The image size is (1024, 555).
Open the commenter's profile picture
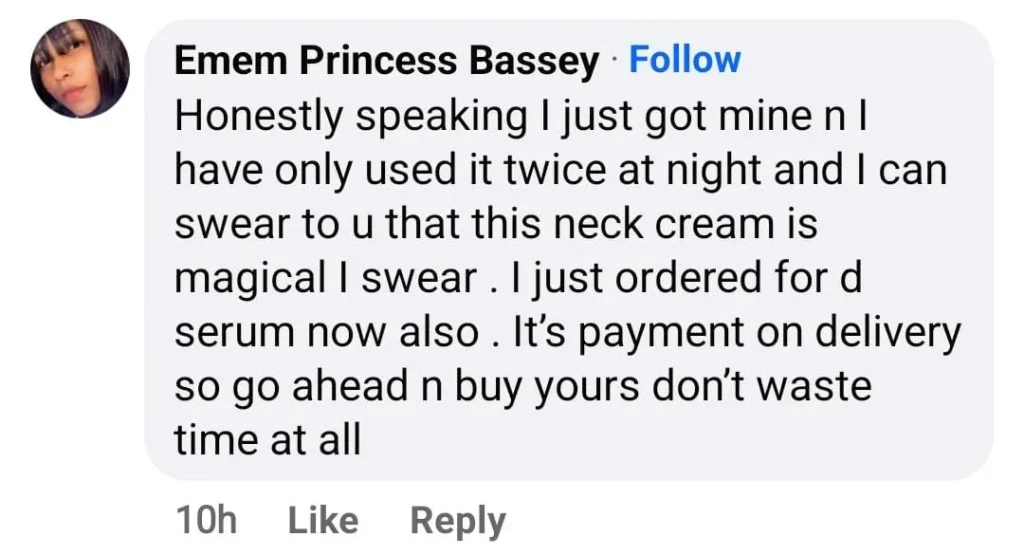click(80, 69)
